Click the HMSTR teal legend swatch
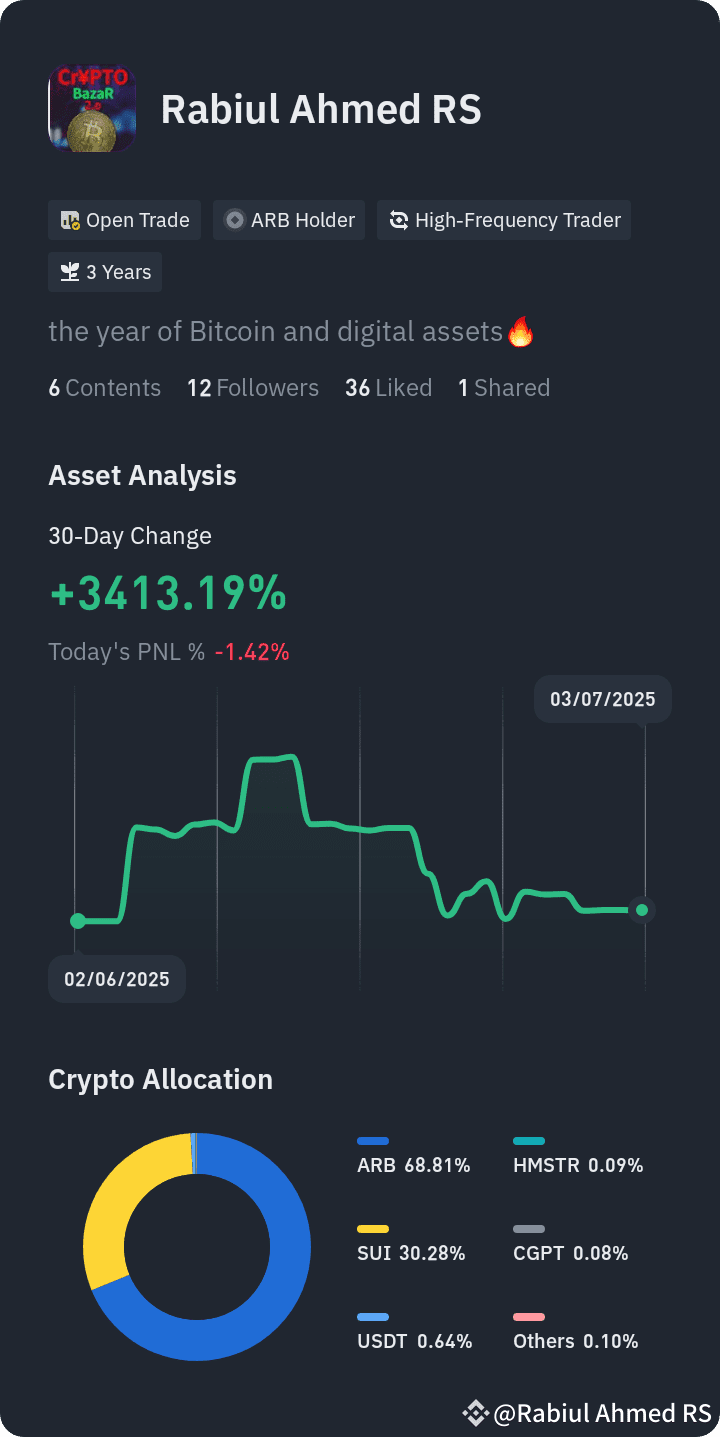The width and height of the screenshot is (720, 1437). 529,1141
